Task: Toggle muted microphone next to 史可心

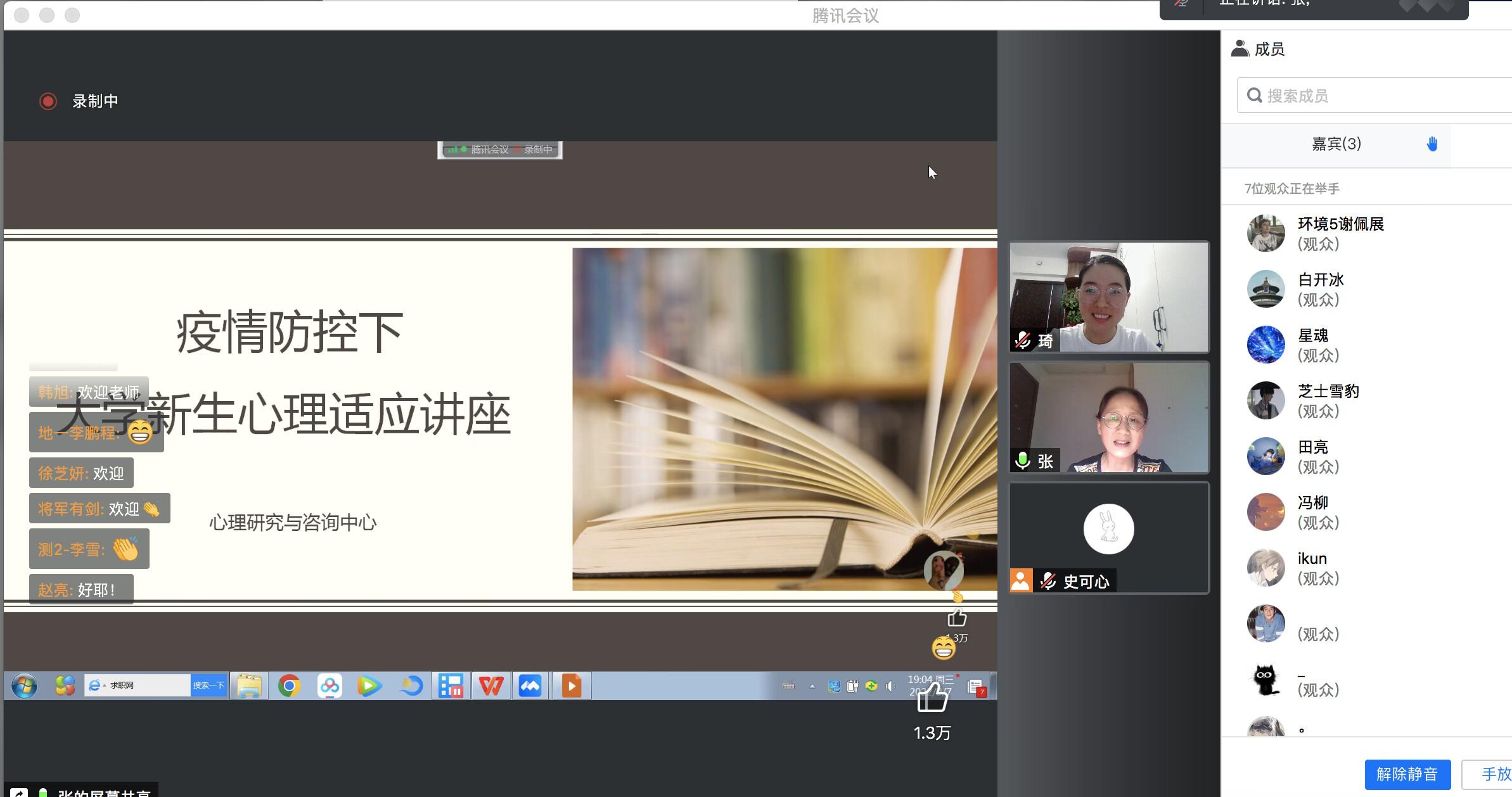Action: (x=1048, y=581)
